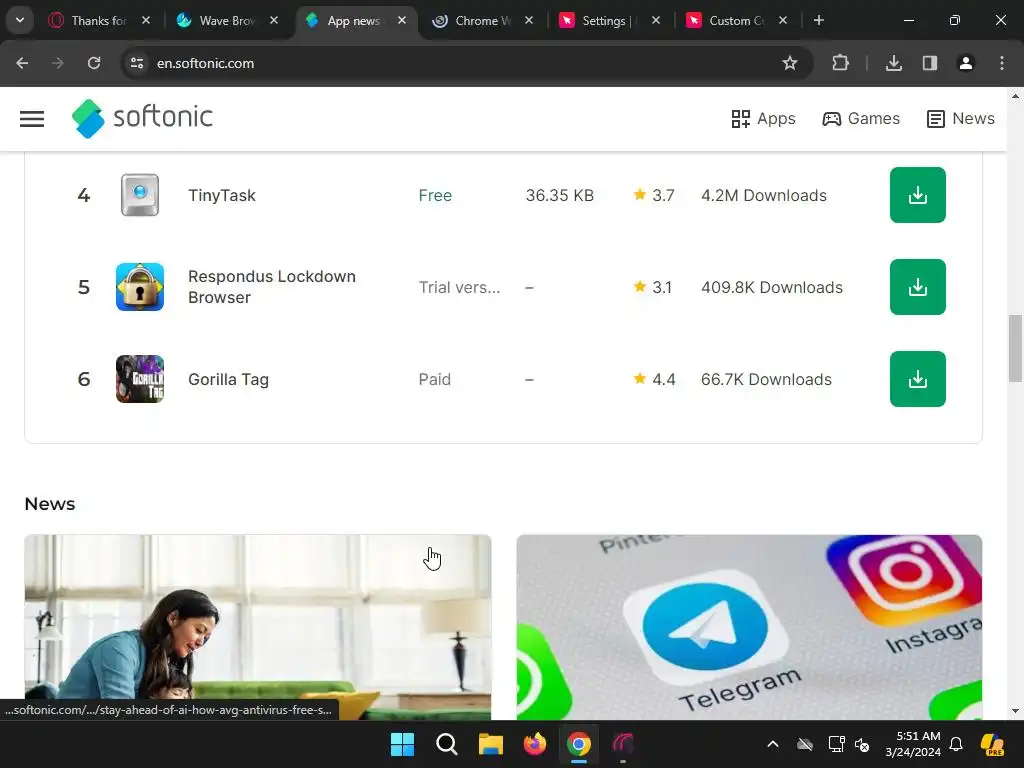Click the Softonic logo
The width and height of the screenshot is (1024, 768).
coord(142,118)
